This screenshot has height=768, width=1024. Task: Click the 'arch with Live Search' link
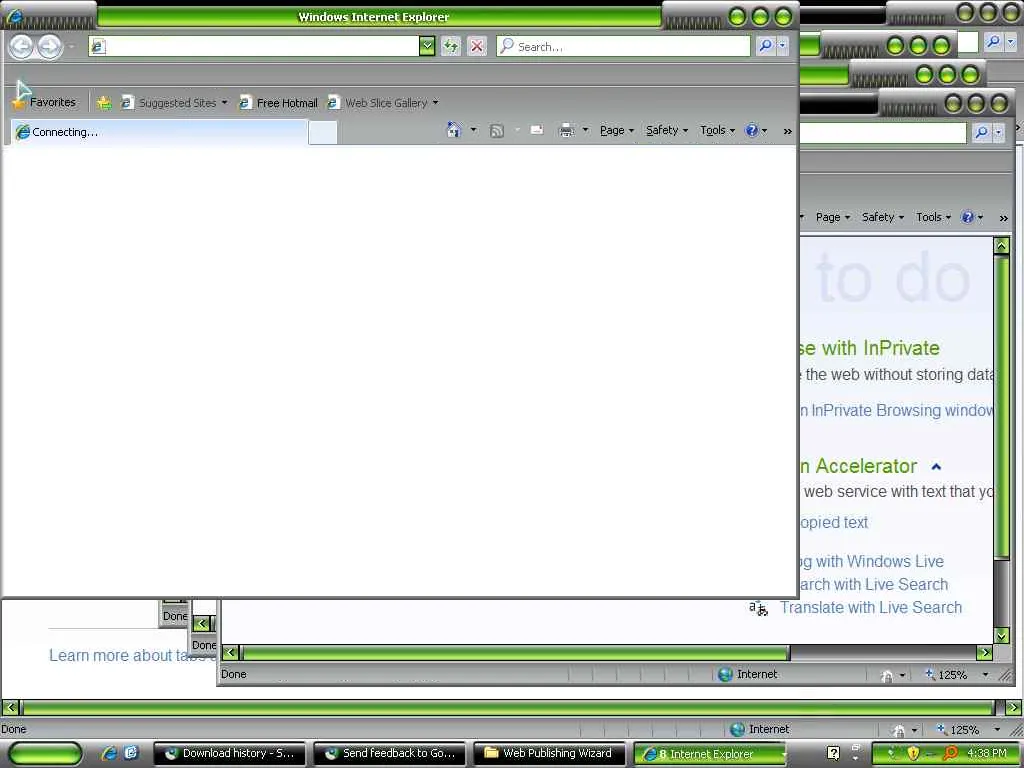pyautogui.click(x=874, y=584)
